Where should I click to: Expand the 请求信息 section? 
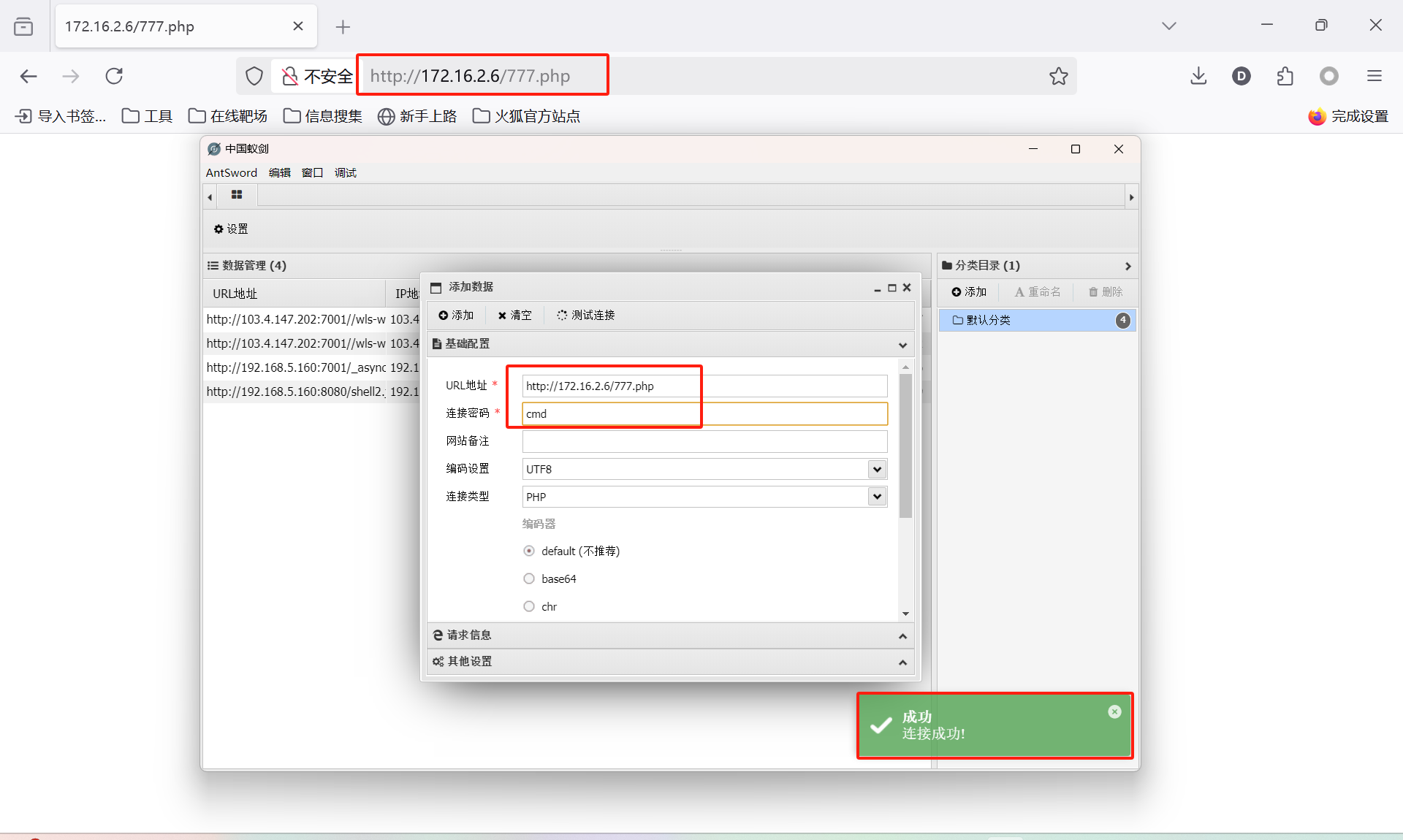[x=903, y=636]
